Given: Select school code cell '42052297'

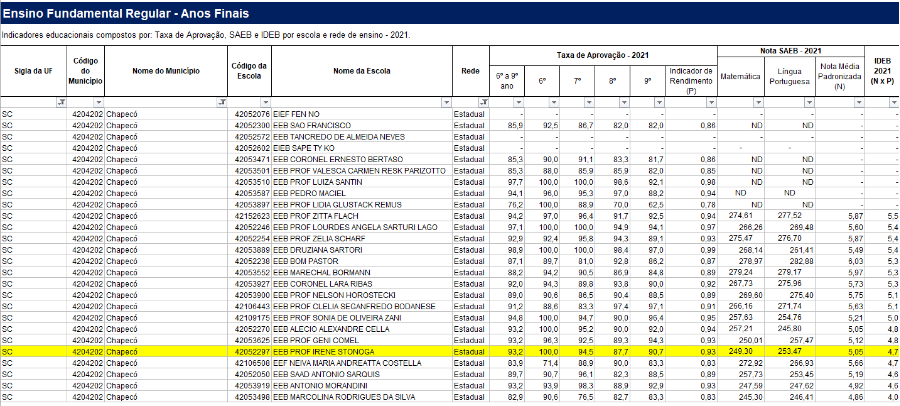Looking at the screenshot, I should 250,351.
